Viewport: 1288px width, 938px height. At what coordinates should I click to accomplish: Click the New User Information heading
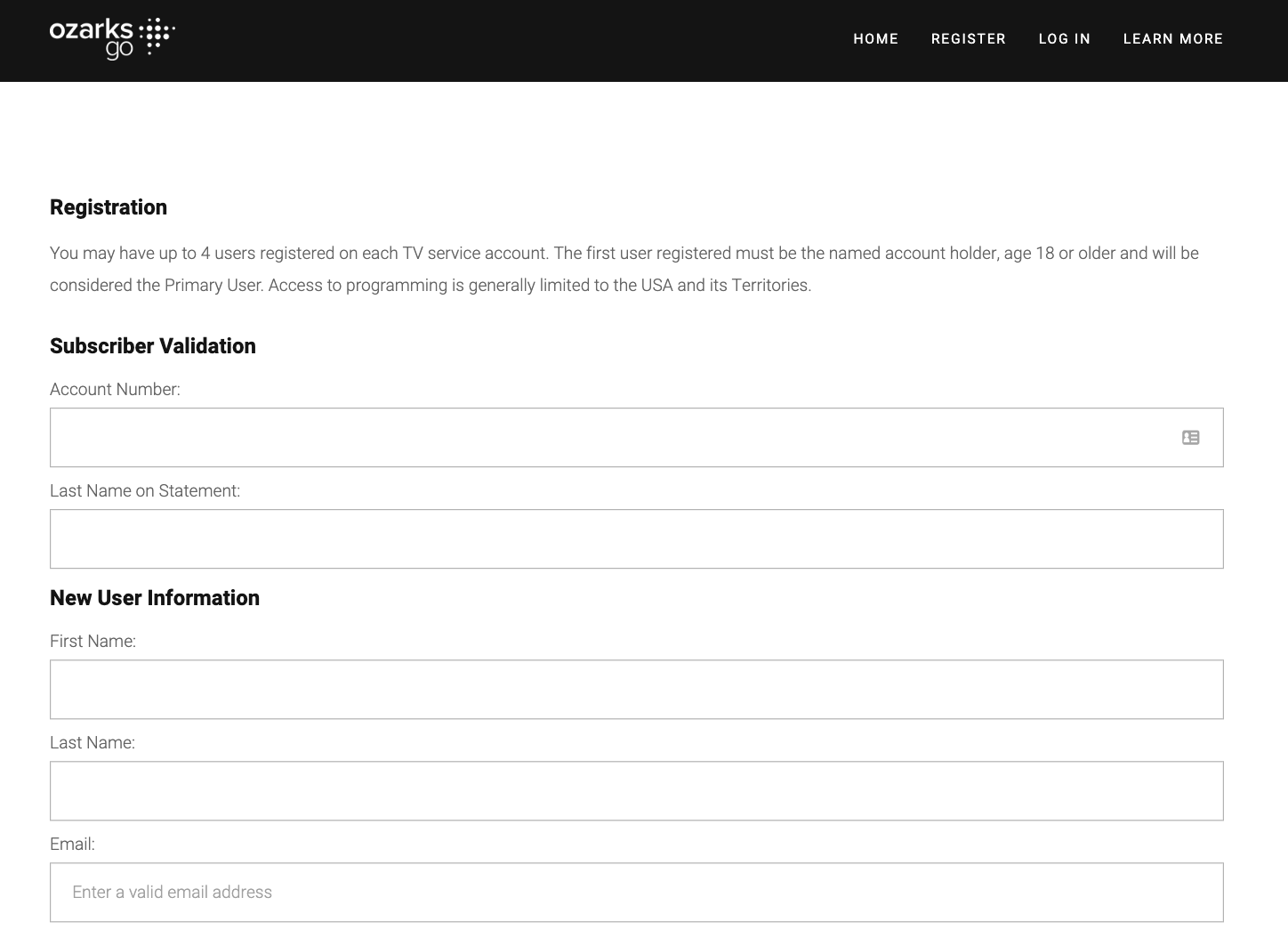pos(155,598)
